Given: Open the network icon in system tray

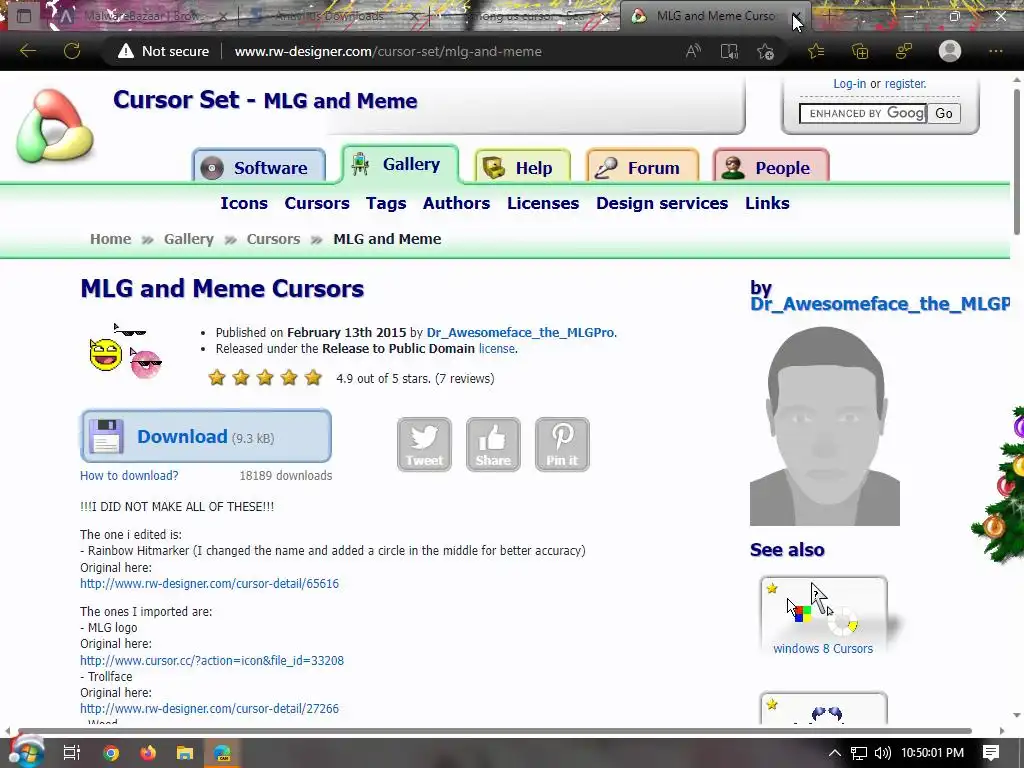Looking at the screenshot, I should [x=859, y=753].
